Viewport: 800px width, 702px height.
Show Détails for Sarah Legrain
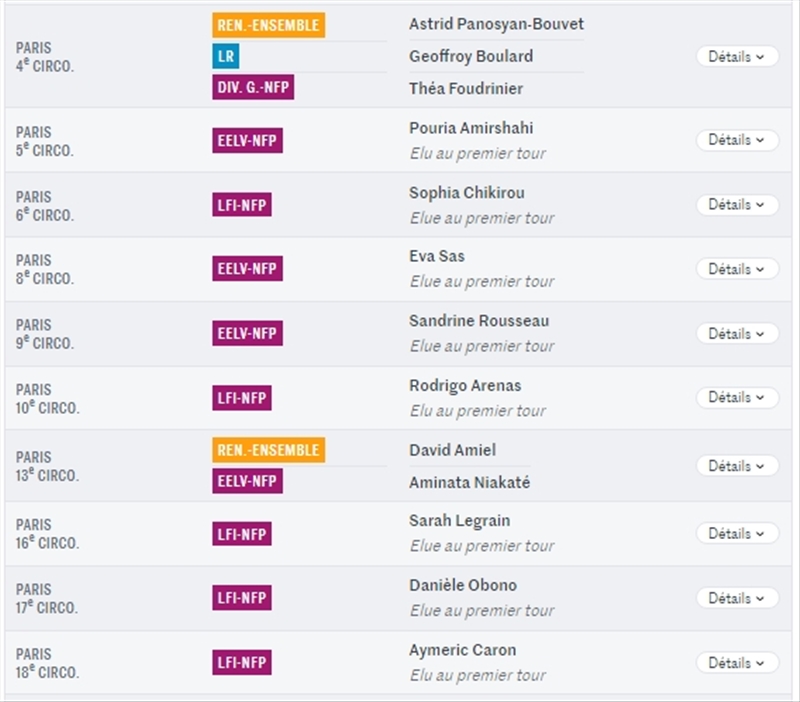point(737,534)
